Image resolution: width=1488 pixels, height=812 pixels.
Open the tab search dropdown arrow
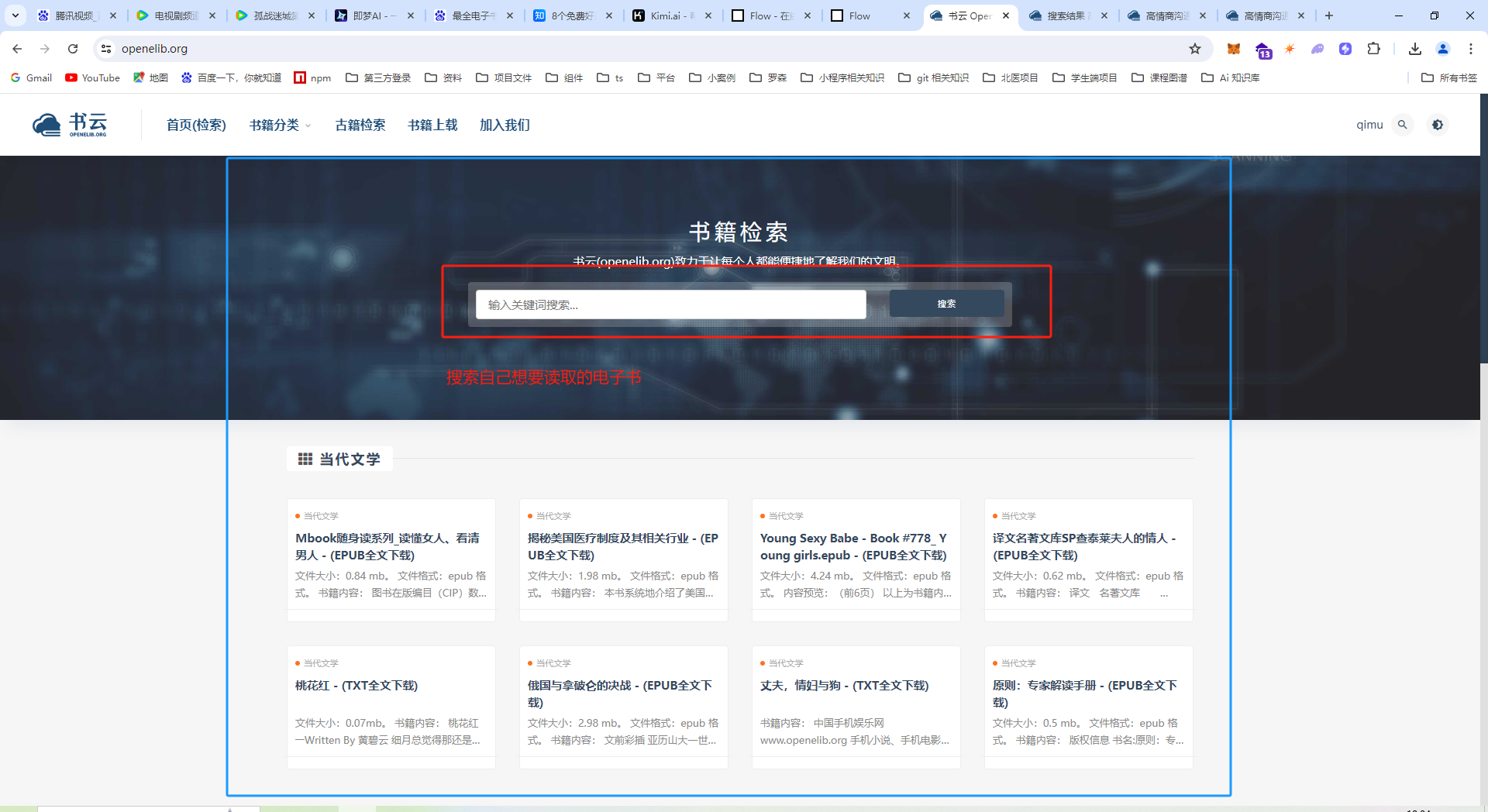pos(15,15)
